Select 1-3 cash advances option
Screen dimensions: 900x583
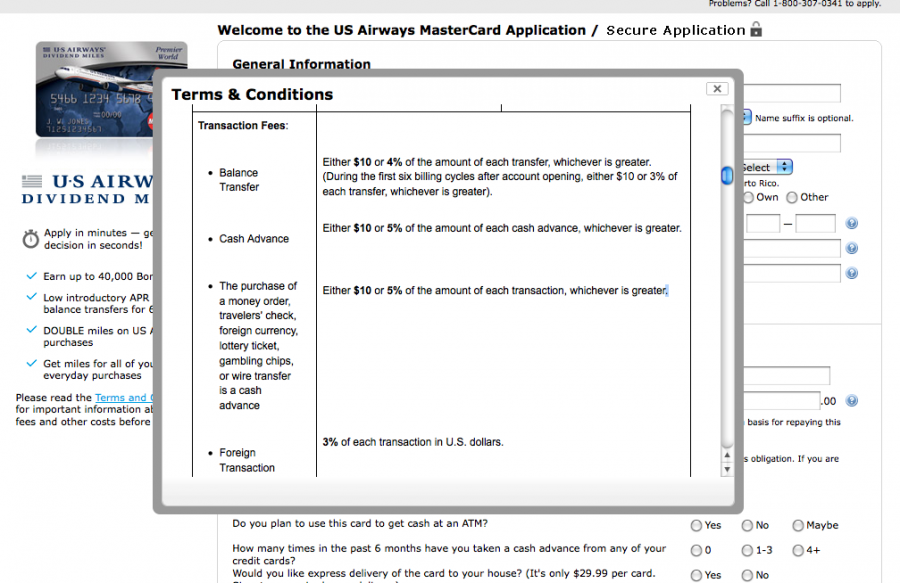click(x=747, y=550)
